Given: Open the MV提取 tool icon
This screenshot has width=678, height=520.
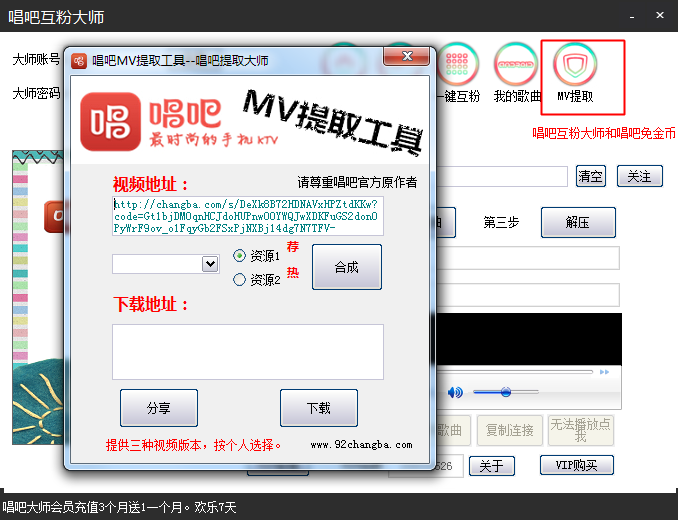Looking at the screenshot, I should pos(575,69).
